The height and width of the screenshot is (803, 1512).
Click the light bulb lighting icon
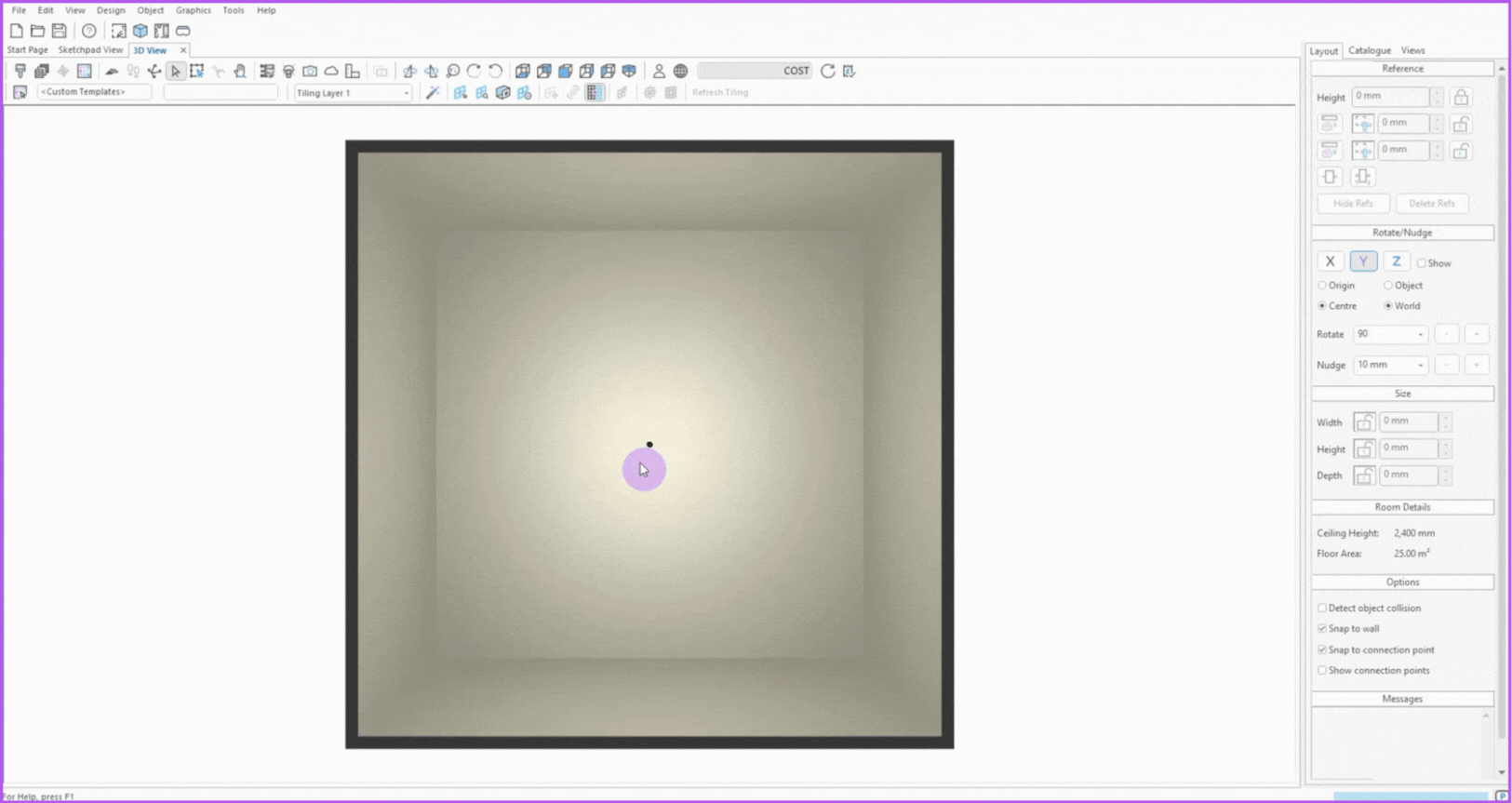(288, 71)
